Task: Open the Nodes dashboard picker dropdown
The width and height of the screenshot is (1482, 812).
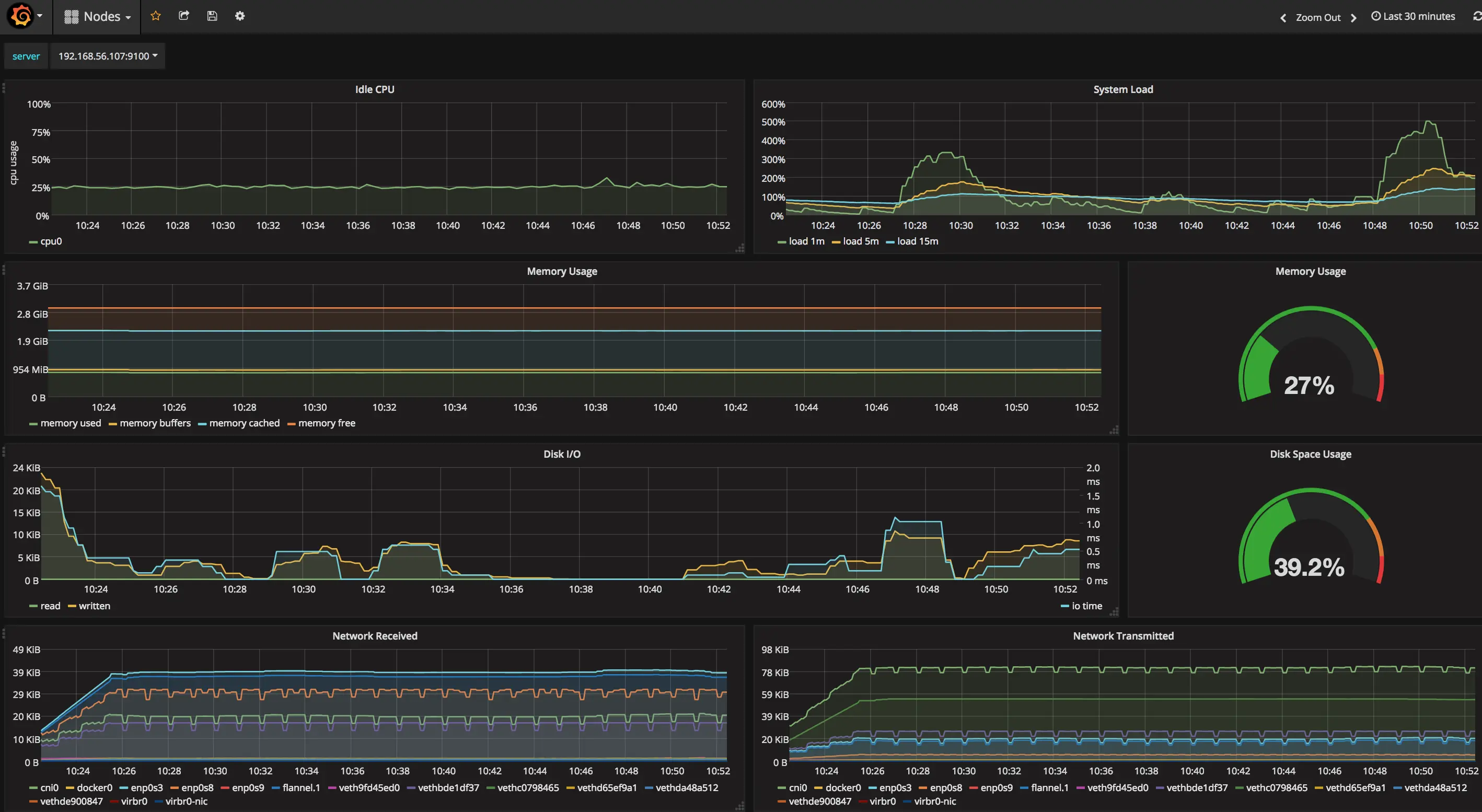Action: [98, 17]
